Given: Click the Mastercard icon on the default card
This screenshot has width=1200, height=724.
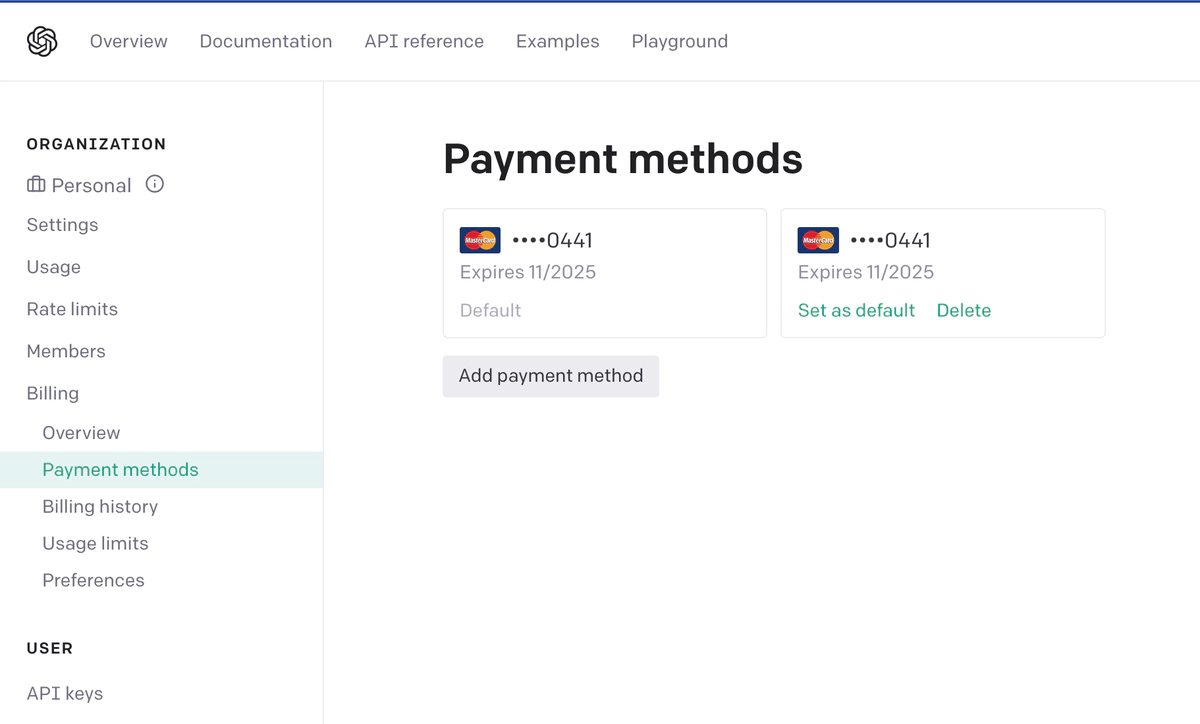Looking at the screenshot, I should (480, 240).
